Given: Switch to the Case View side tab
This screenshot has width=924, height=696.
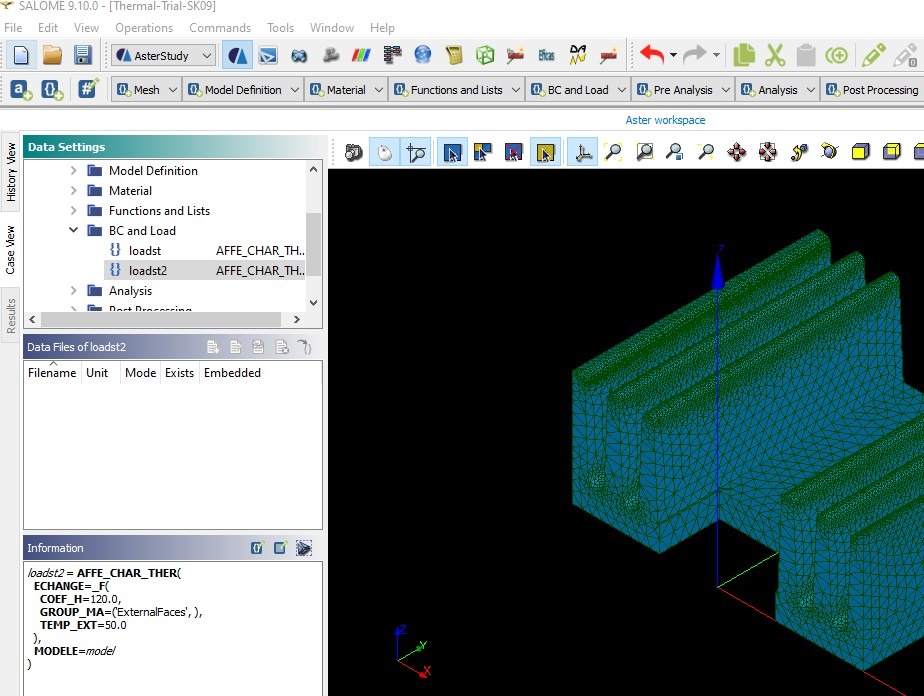Looking at the screenshot, I should click(x=11, y=250).
